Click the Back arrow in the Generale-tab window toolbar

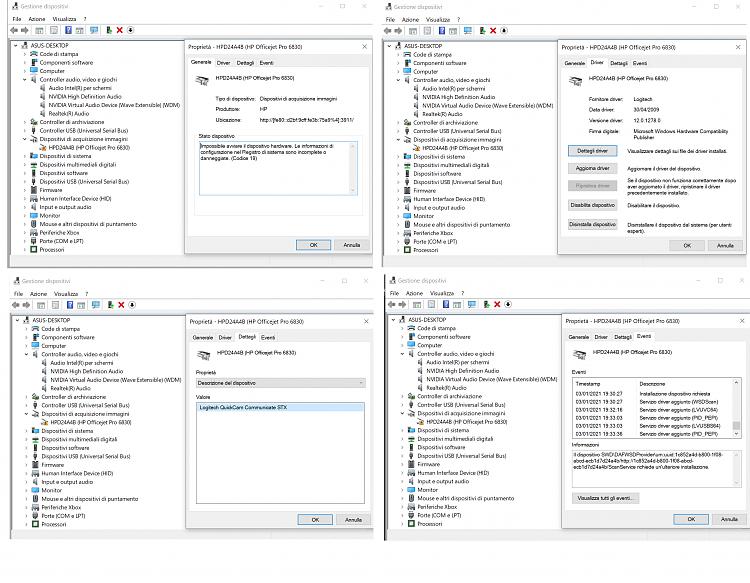point(14,30)
